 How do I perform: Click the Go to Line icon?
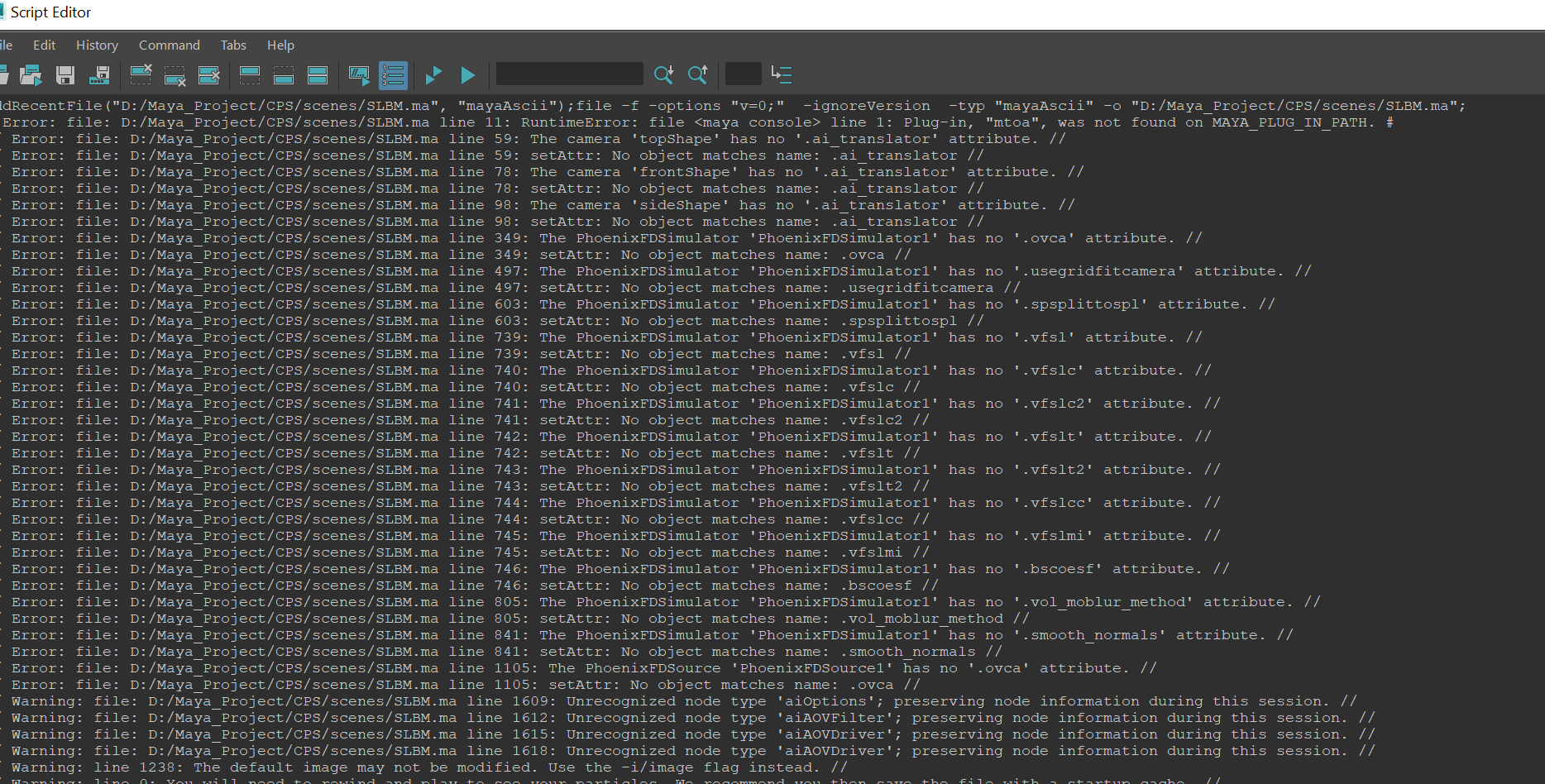(x=782, y=75)
